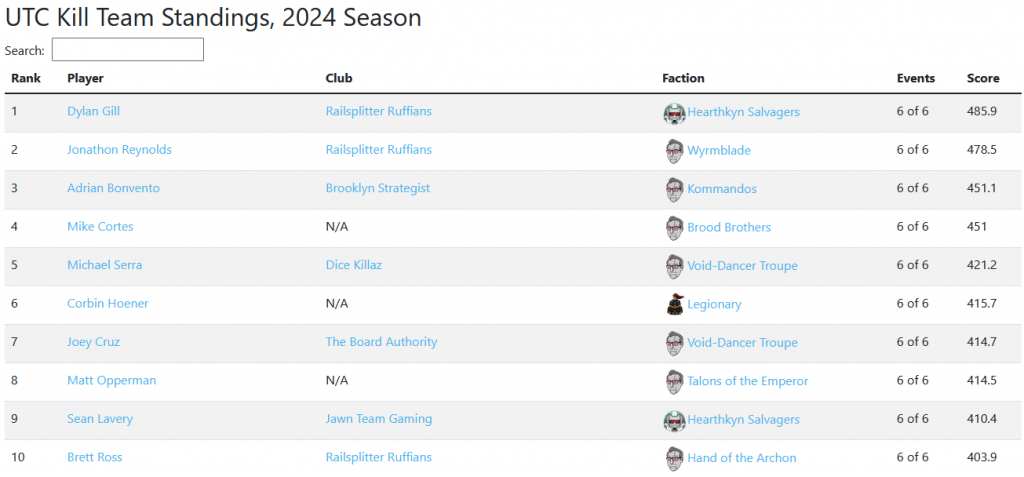Viewport: 1024px width, 477px height.
Task: Open the Jawn Team Gaming club
Action: click(x=379, y=419)
